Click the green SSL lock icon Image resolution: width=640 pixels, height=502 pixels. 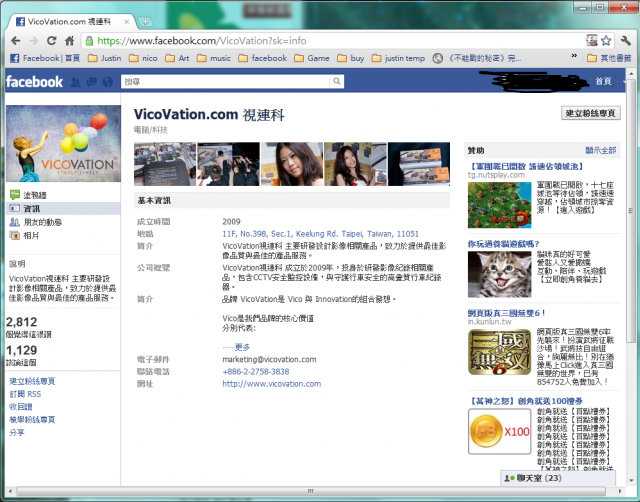(89, 41)
